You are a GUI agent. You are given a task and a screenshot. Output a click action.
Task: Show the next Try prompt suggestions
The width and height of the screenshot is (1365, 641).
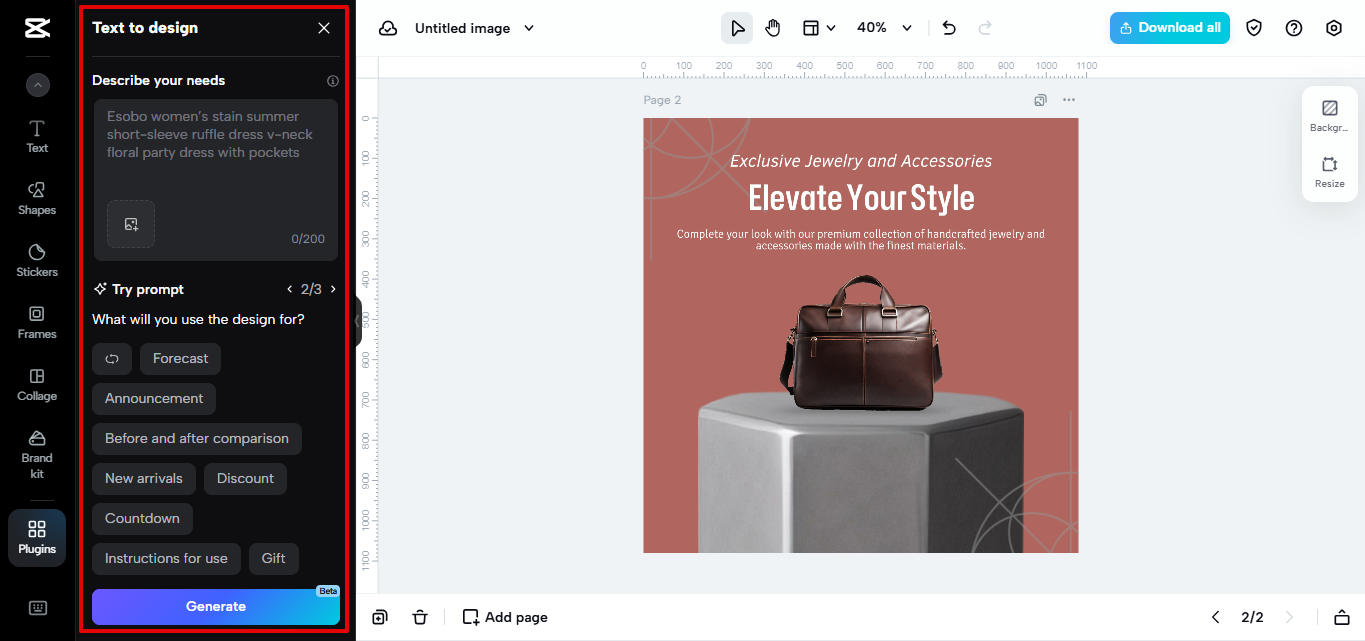(333, 288)
